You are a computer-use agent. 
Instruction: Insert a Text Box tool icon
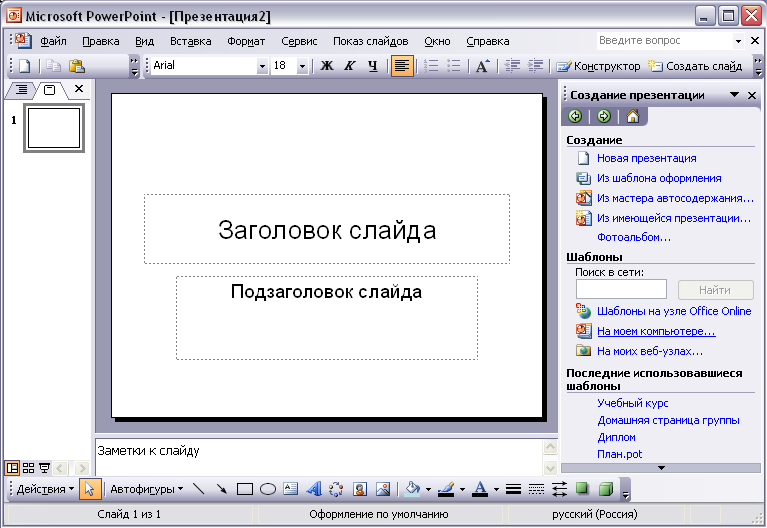pos(291,489)
